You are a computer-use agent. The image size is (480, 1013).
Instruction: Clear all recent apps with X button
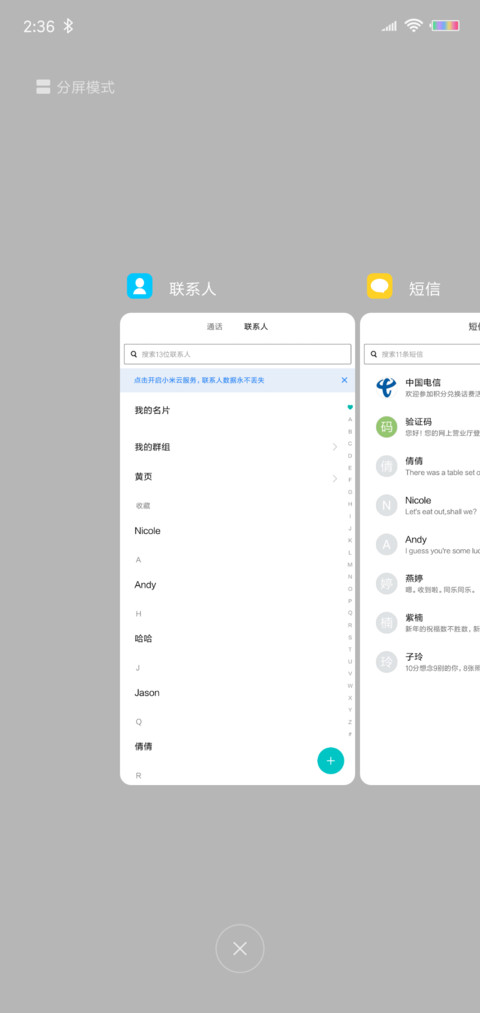pyautogui.click(x=240, y=948)
